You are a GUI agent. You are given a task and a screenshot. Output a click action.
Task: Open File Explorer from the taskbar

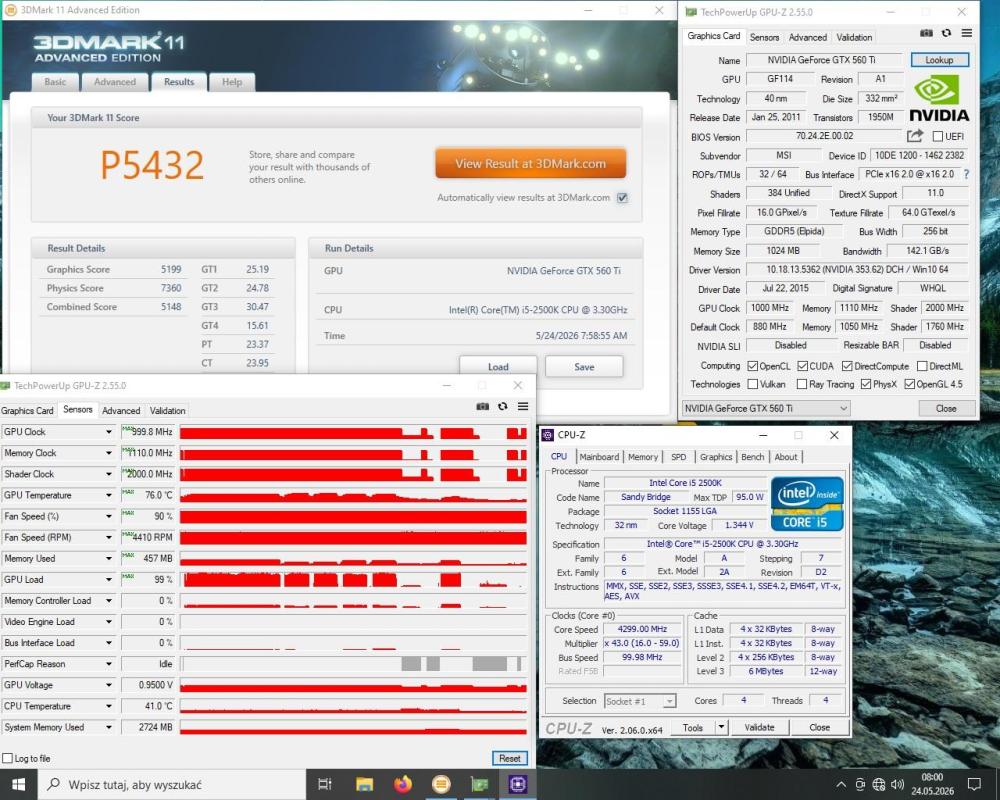point(364,784)
